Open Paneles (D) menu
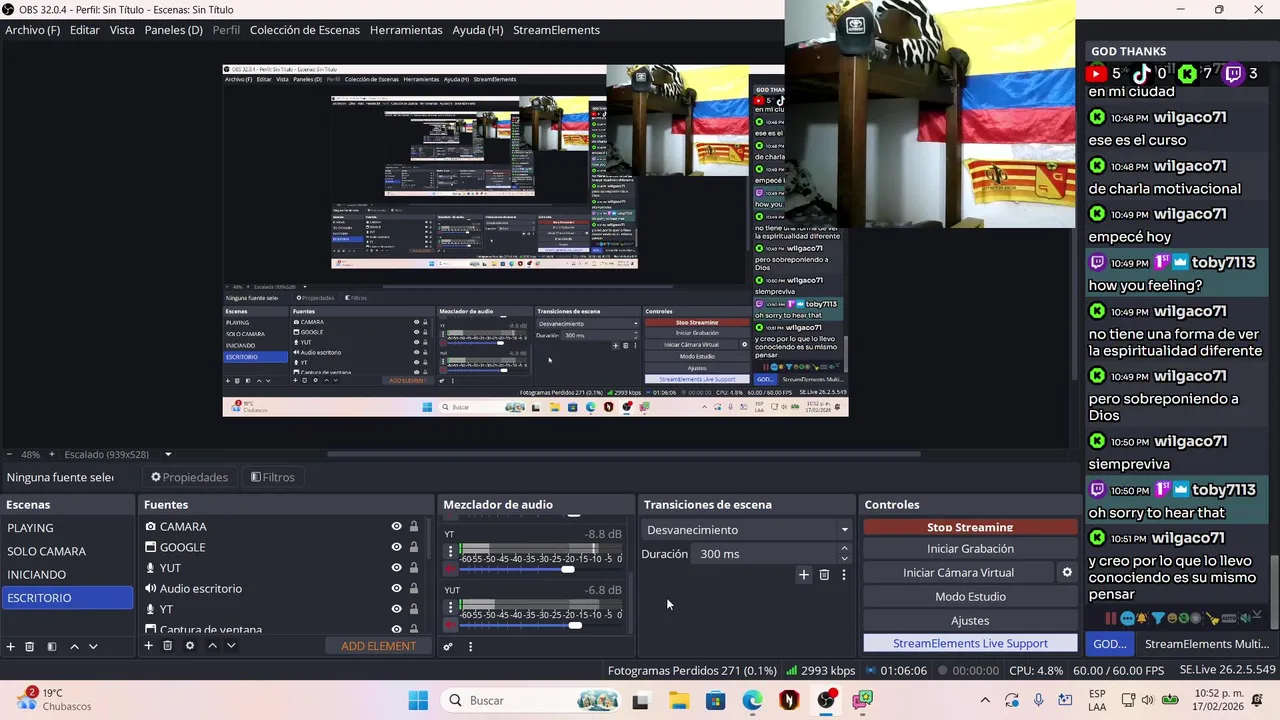1280x720 pixels. click(x=173, y=30)
